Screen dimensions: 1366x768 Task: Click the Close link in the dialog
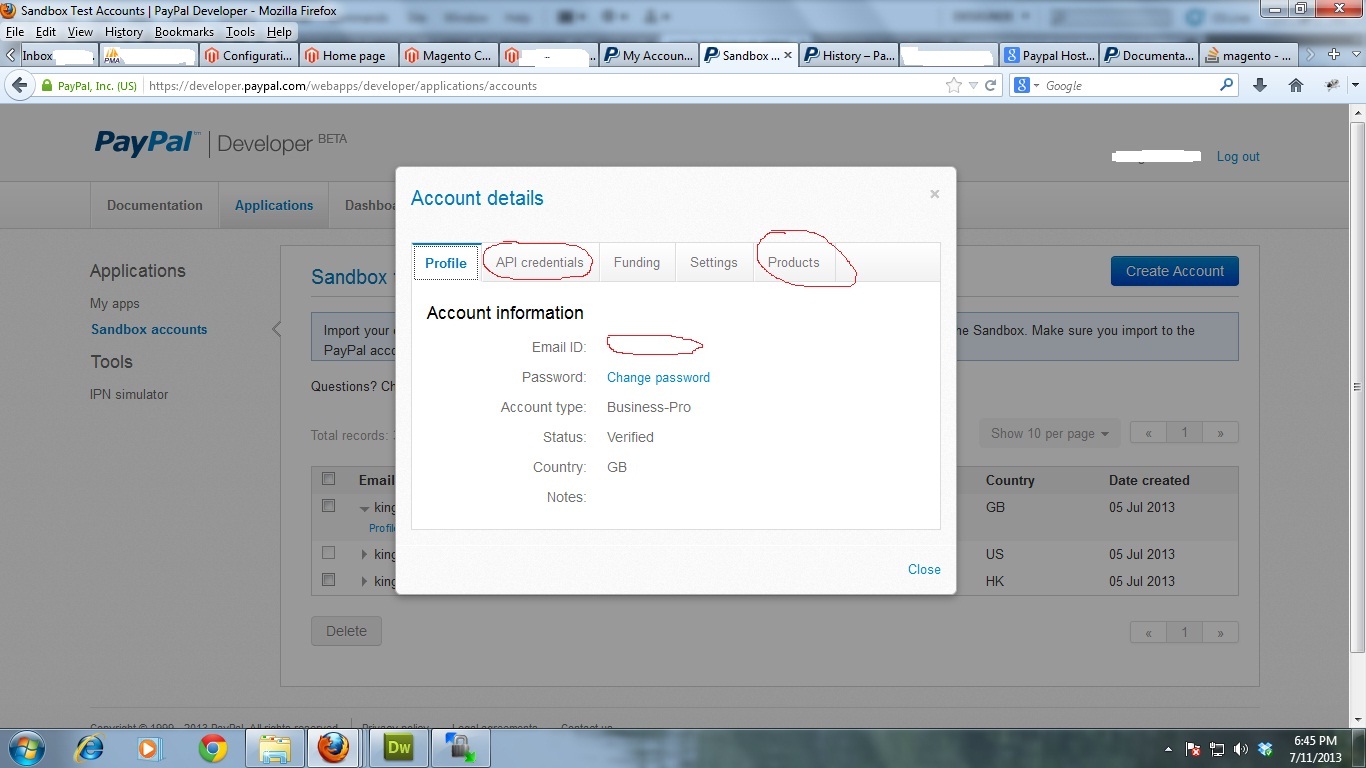[x=924, y=569]
